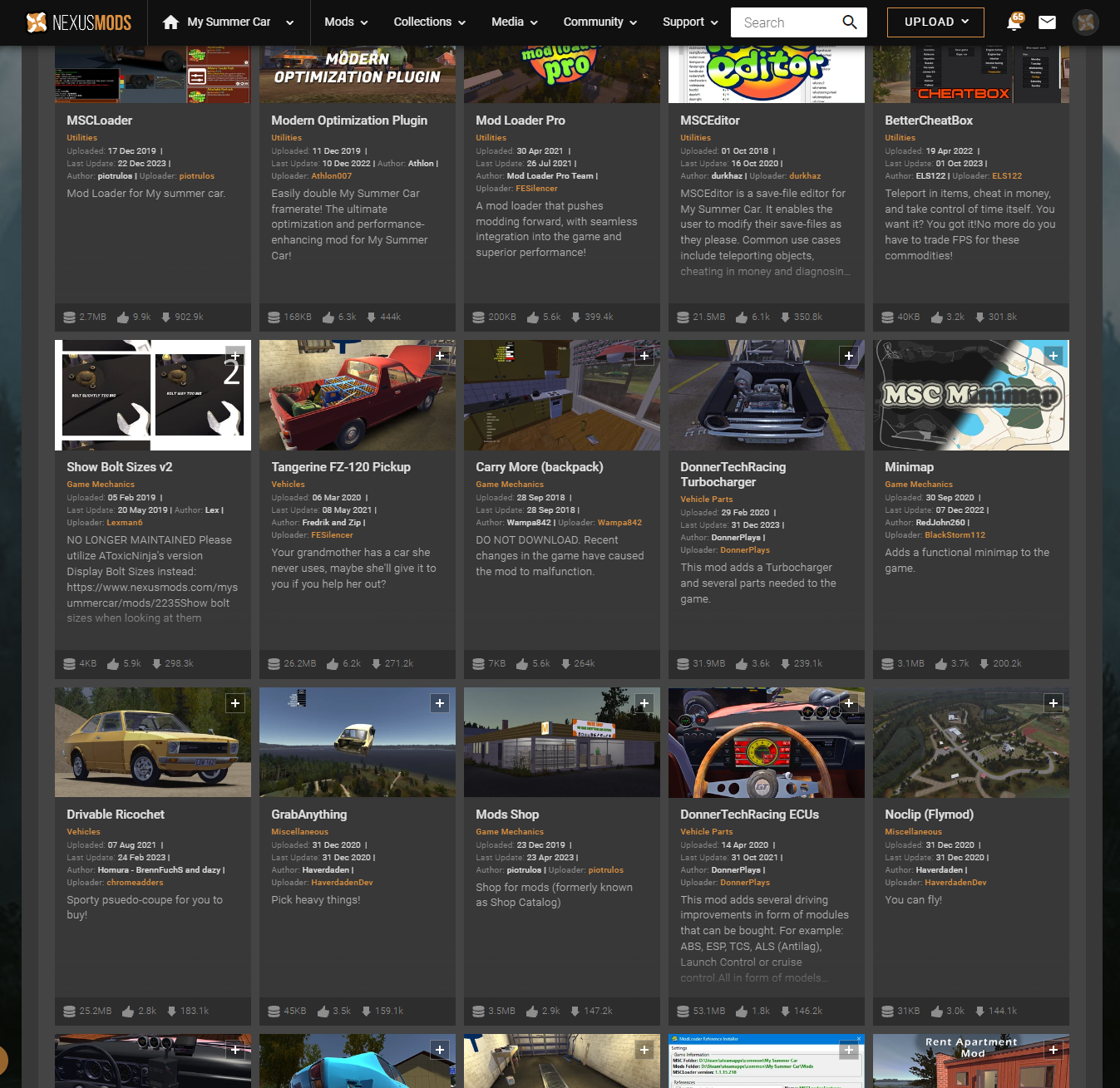Click the search magnifier icon
Image resolution: width=1120 pixels, height=1088 pixels.
[849, 22]
